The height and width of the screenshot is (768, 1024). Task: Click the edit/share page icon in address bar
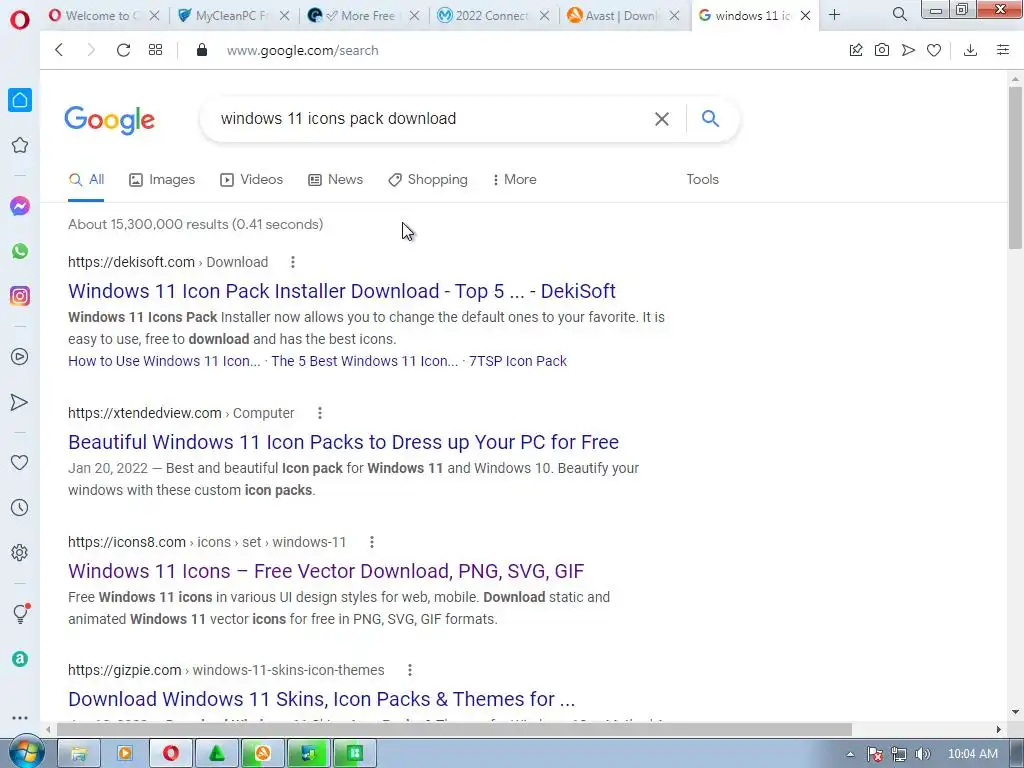click(856, 50)
